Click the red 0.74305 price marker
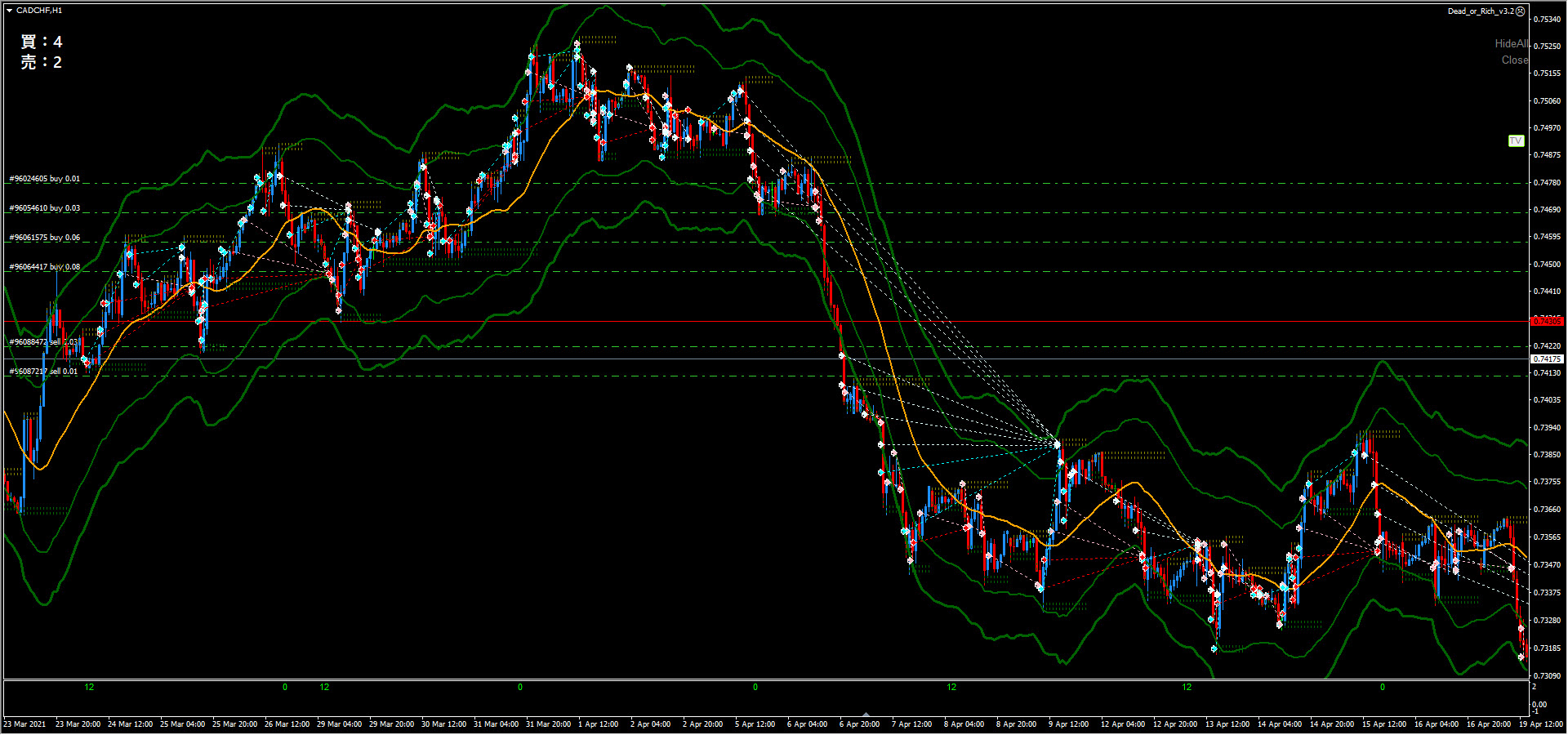Screen dimensions: 1568x735 pyautogui.click(x=1547, y=321)
